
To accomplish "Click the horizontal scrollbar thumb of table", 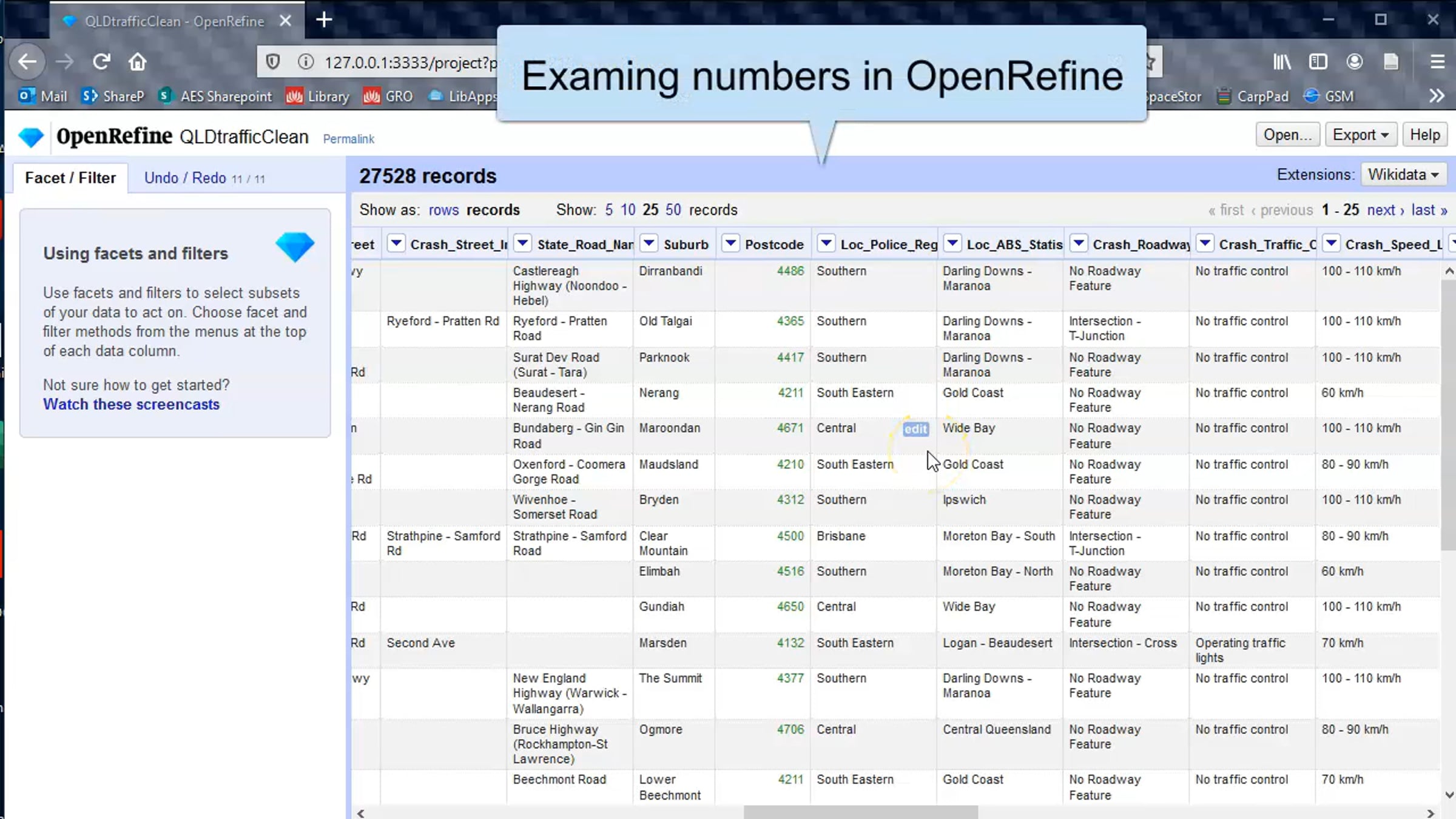I will click(861, 812).
